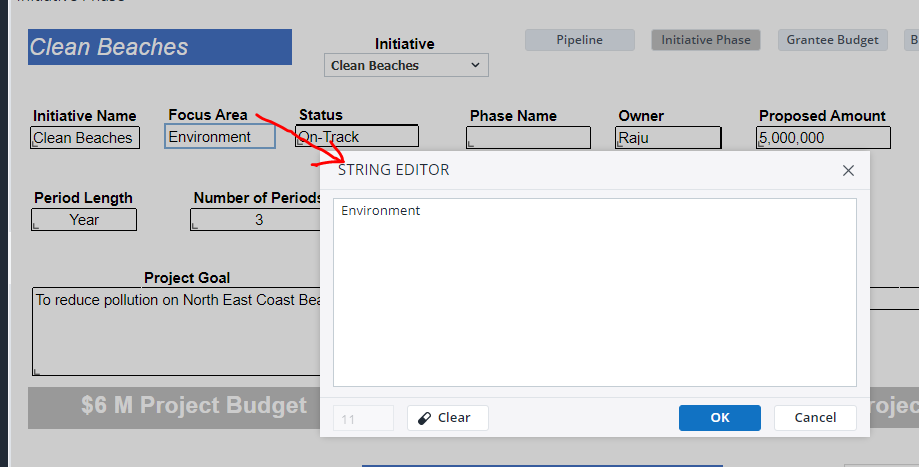Screen dimensions: 919x467
Task: Click the Owner field containing Raju
Action: coord(668,138)
